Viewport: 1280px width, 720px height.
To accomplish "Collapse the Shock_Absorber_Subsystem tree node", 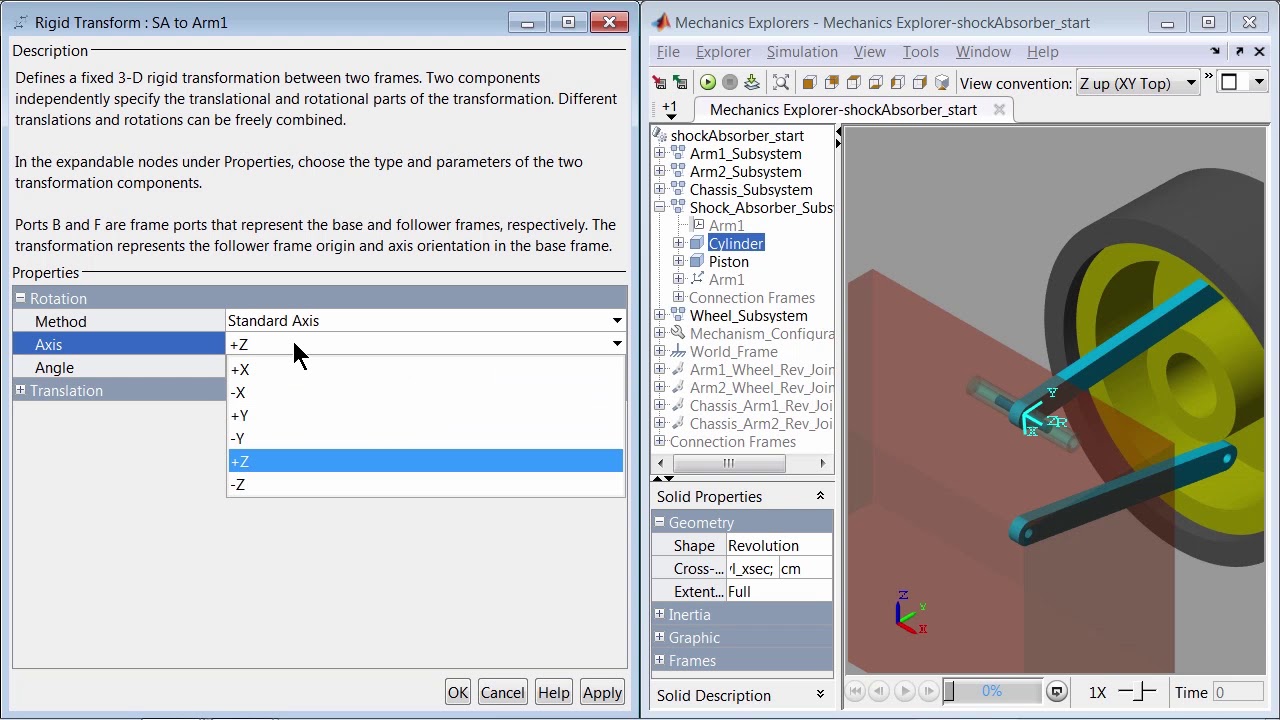I will [x=660, y=207].
